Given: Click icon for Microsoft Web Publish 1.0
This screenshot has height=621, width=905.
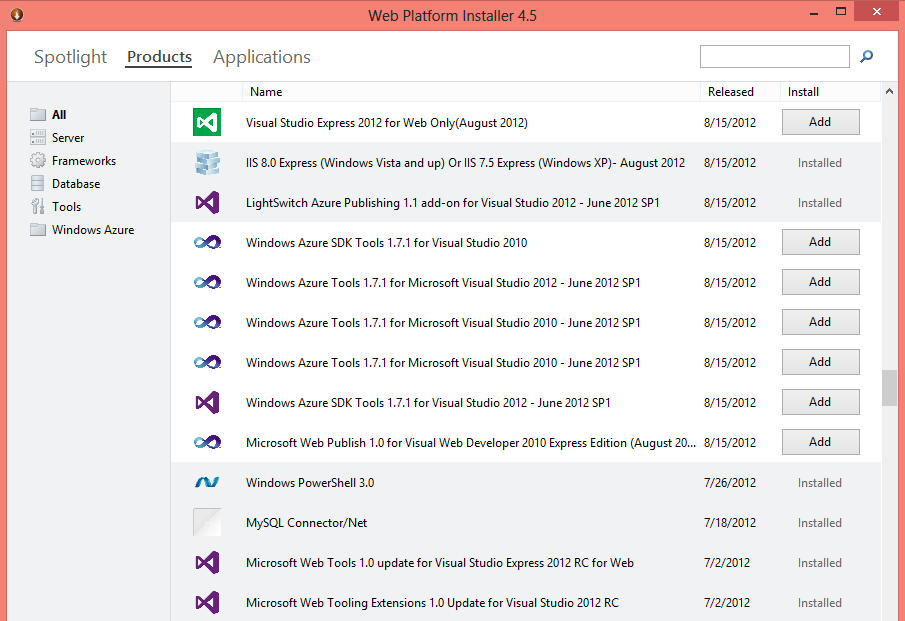Looking at the screenshot, I should 207,443.
